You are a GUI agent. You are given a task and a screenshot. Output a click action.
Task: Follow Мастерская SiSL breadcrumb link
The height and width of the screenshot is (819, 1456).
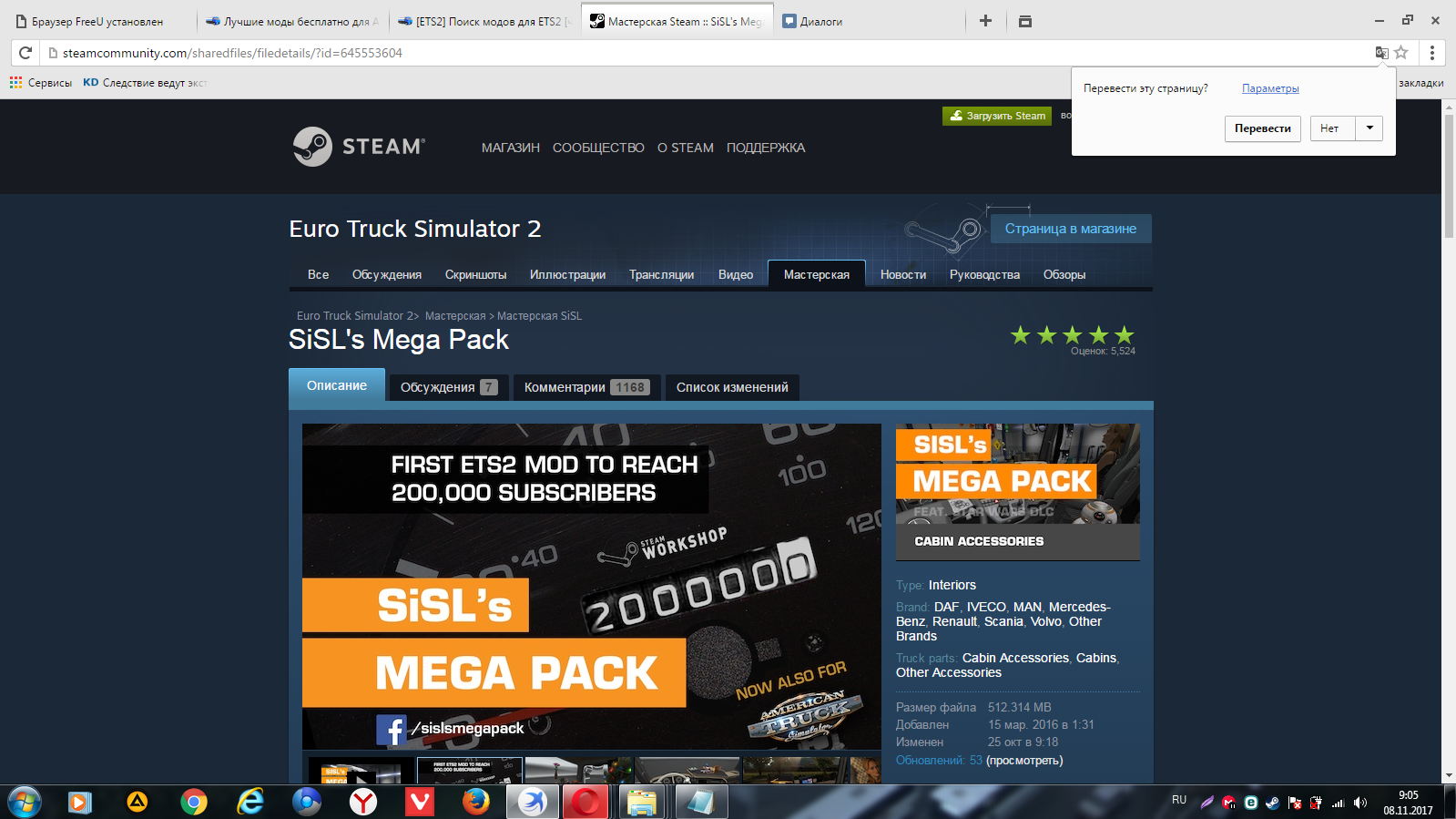[x=539, y=316]
